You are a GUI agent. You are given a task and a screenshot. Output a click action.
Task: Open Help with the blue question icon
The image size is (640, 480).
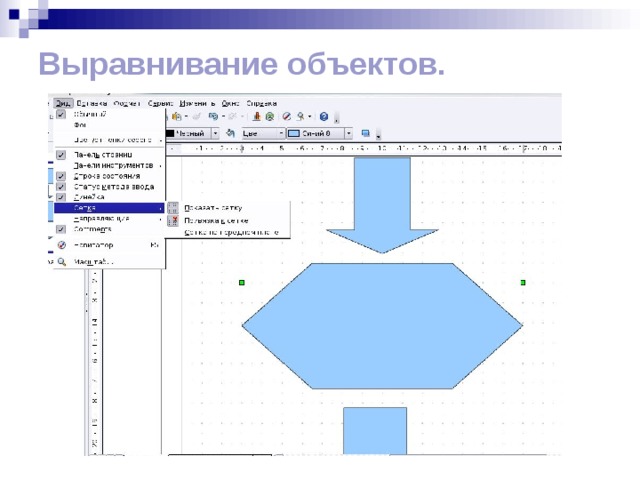click(x=324, y=117)
